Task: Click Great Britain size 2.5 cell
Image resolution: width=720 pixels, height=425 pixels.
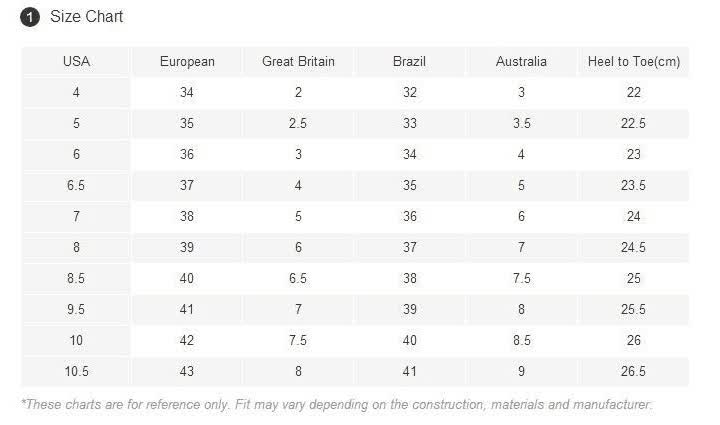Action: 298,124
